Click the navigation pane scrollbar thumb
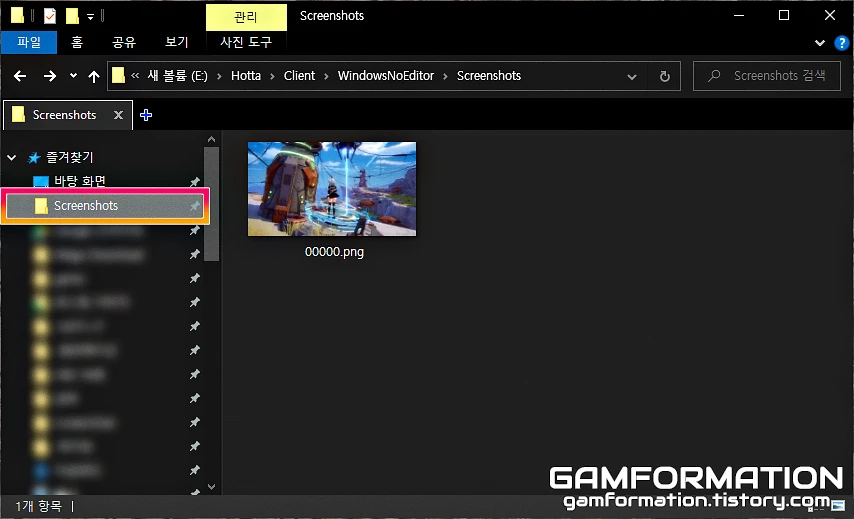 pyautogui.click(x=211, y=204)
